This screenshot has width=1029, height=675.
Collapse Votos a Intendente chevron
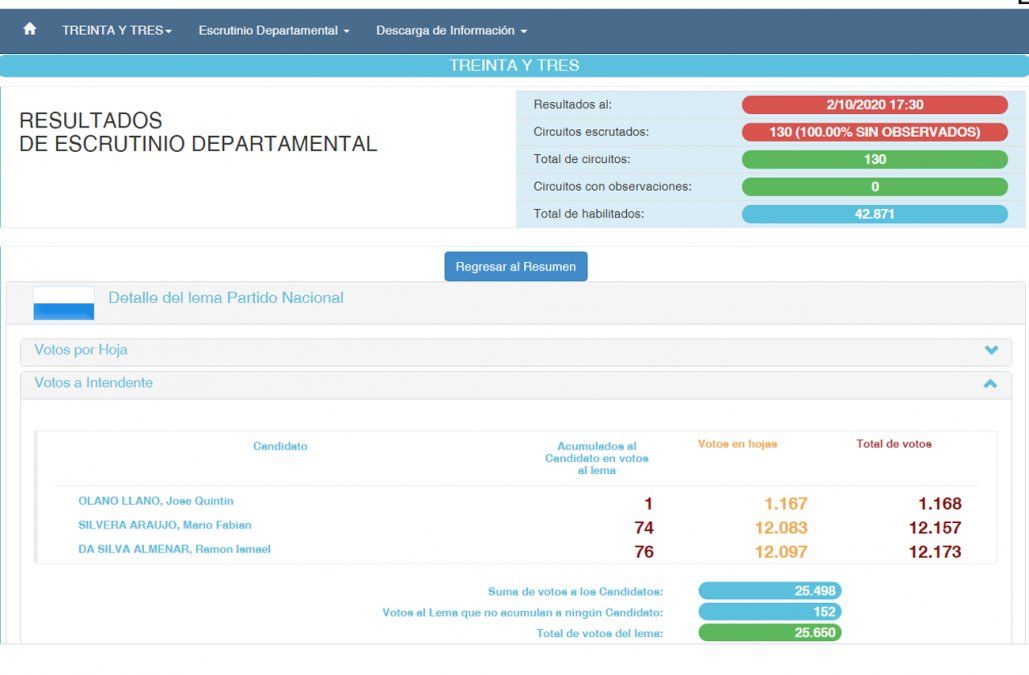[990, 384]
